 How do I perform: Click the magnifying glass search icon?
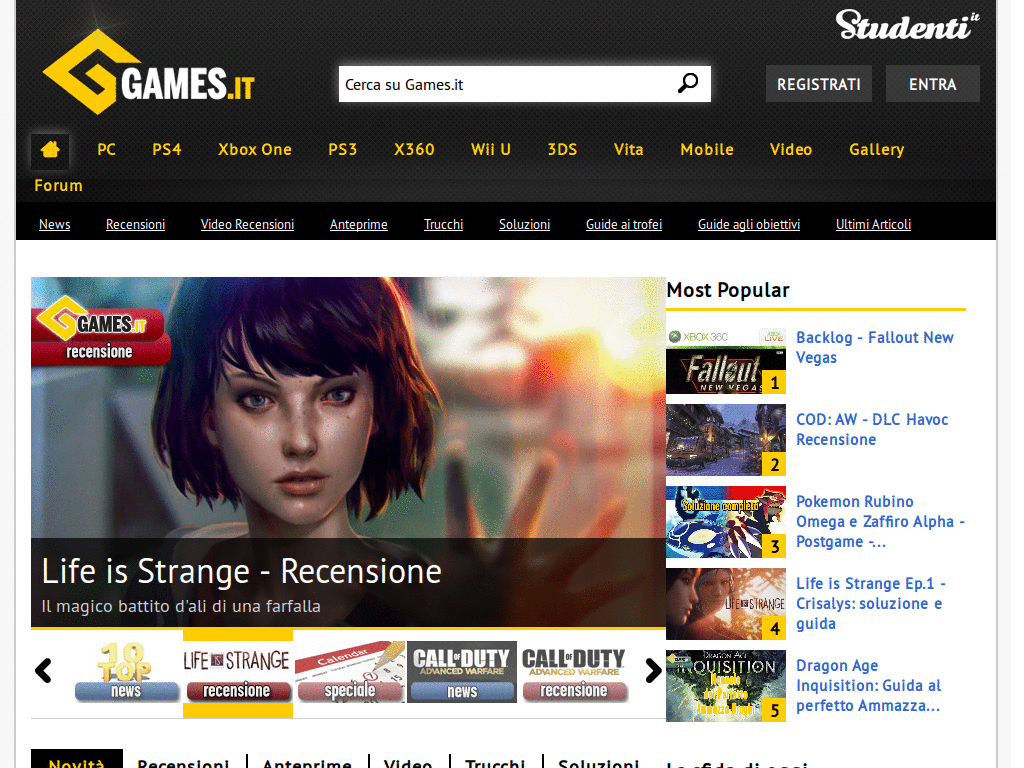click(688, 84)
